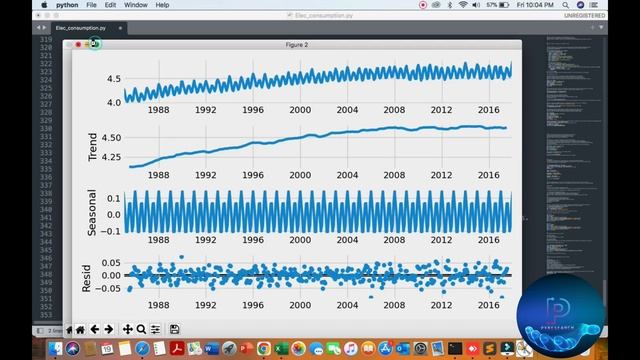The width and height of the screenshot is (640, 360).
Task: Reset the plot with the Home icon
Action: [80, 329]
